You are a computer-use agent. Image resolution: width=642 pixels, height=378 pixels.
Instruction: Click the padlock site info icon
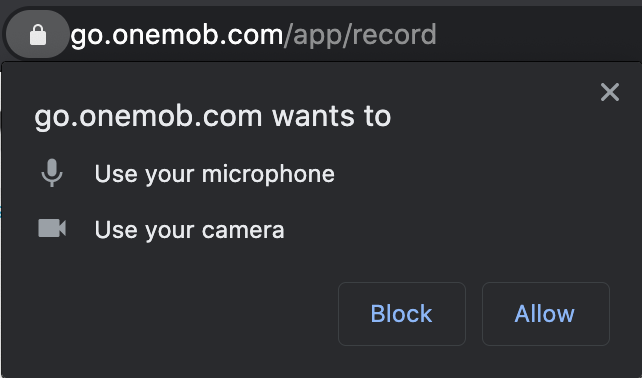[x=38, y=34]
